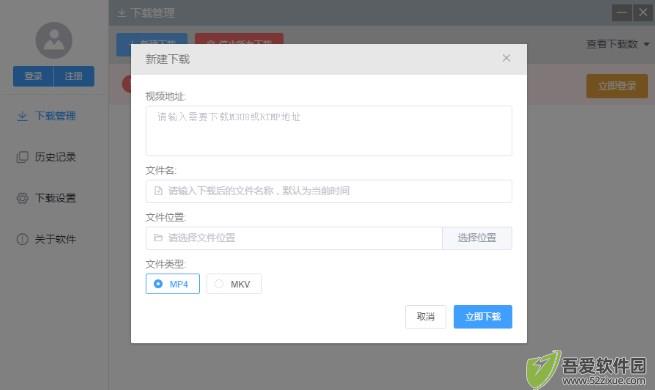The width and height of the screenshot is (655, 390).
Task: Click the user avatar icon
Action: tap(53, 41)
